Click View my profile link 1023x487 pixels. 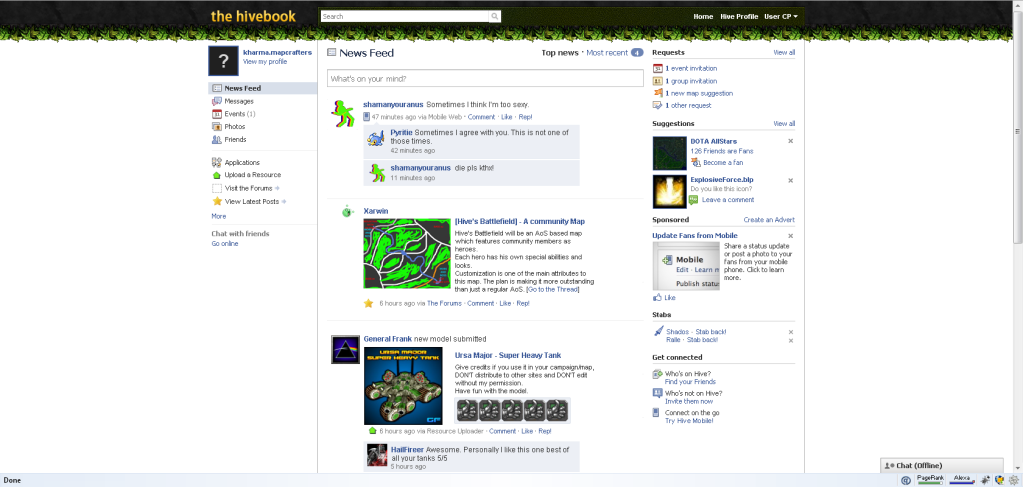[x=265, y=61]
